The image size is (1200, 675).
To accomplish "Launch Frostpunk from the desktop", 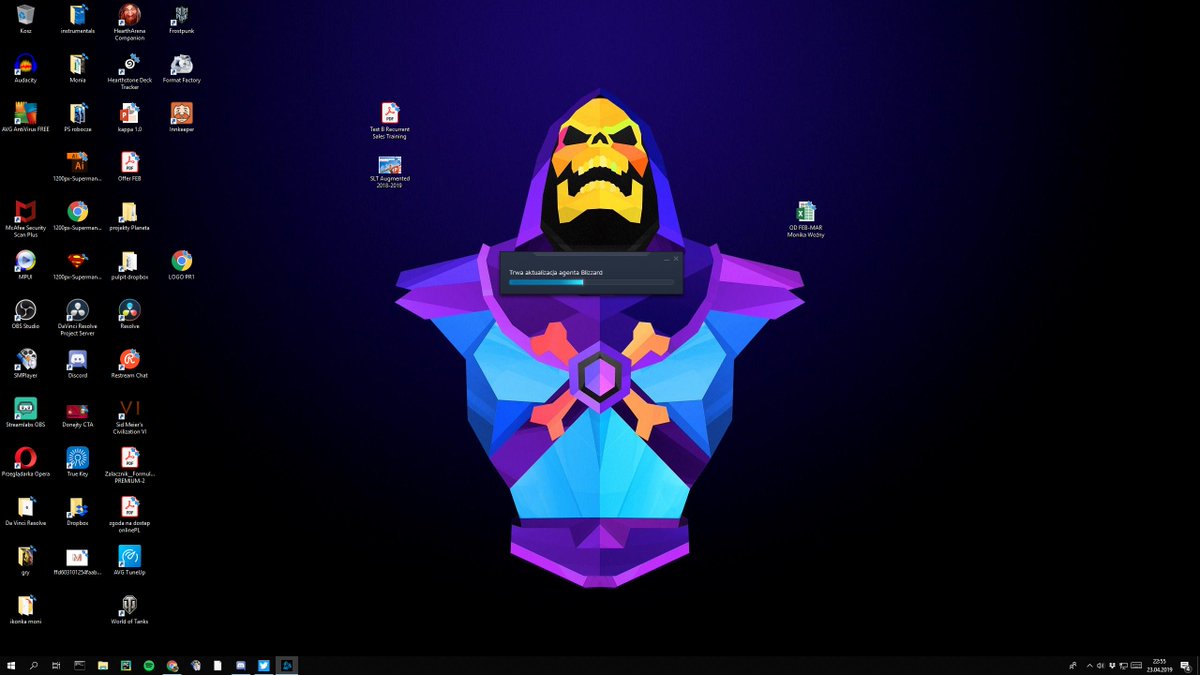I will point(181,19).
